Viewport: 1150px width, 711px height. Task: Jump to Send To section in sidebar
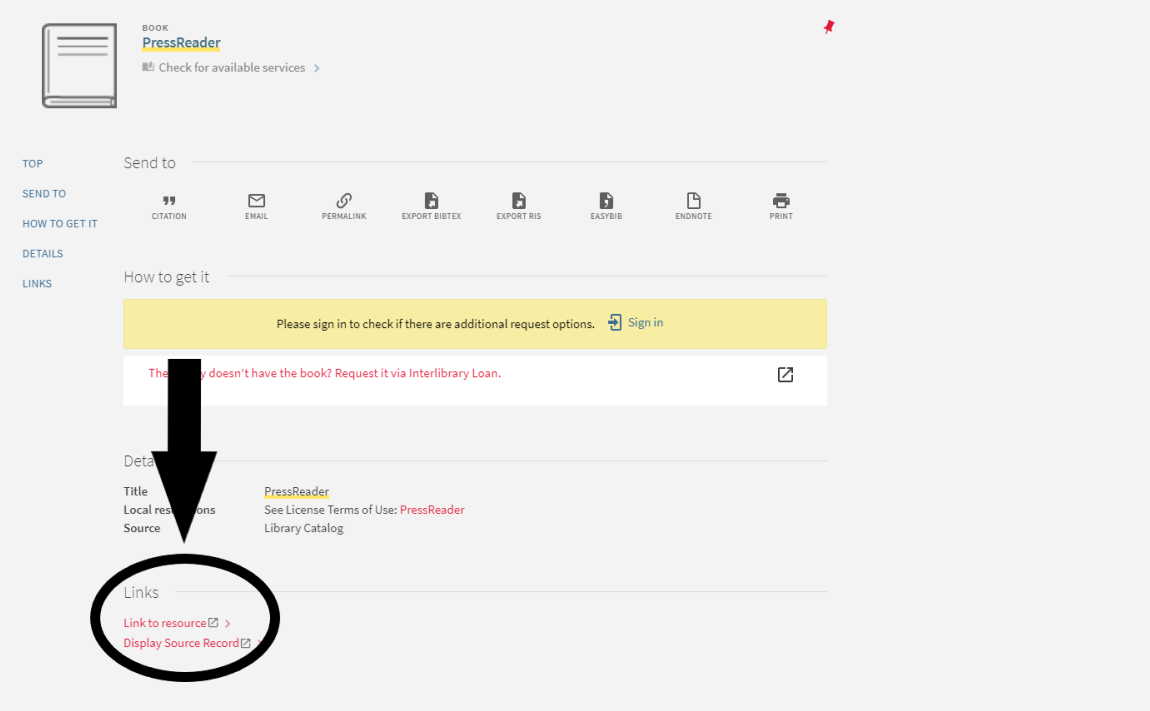44,194
